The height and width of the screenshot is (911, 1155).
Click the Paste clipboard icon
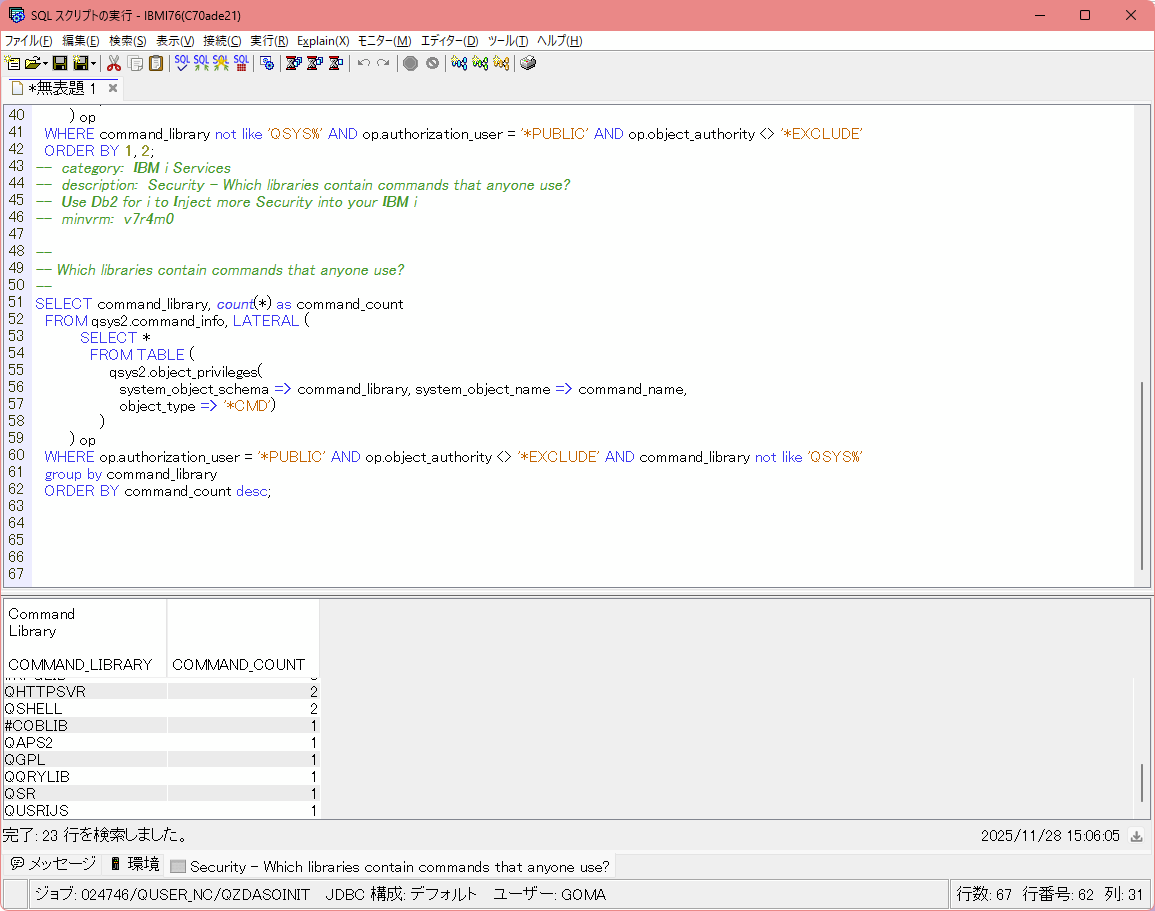coord(156,63)
